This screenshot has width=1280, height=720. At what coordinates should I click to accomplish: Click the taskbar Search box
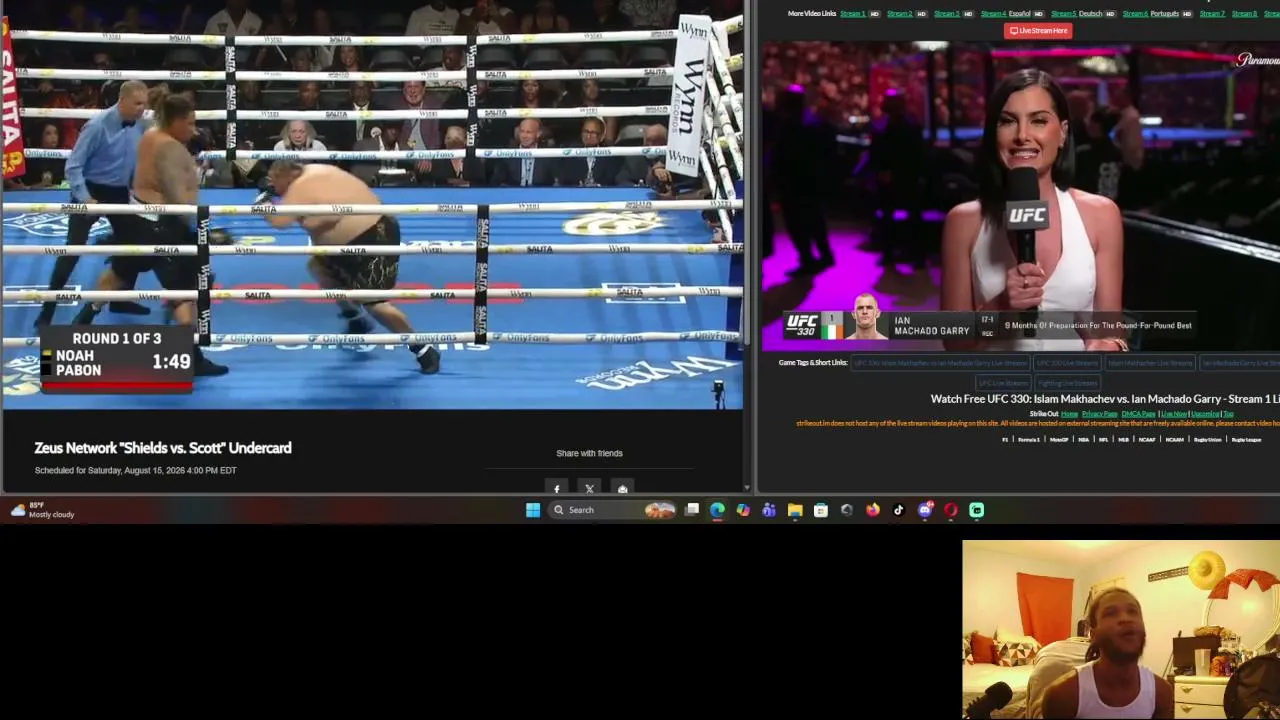coord(614,510)
